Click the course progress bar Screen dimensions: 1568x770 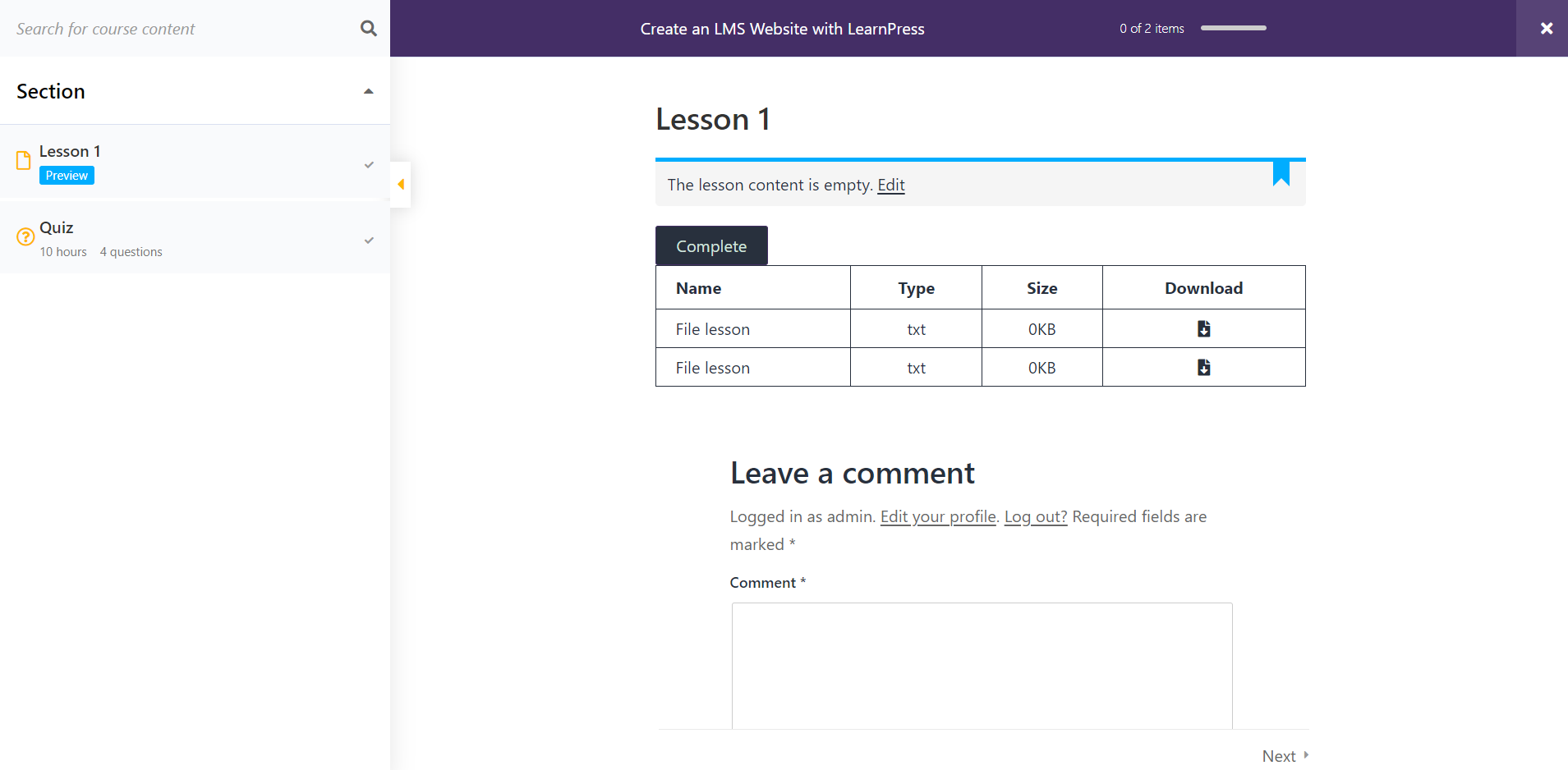(x=1234, y=28)
